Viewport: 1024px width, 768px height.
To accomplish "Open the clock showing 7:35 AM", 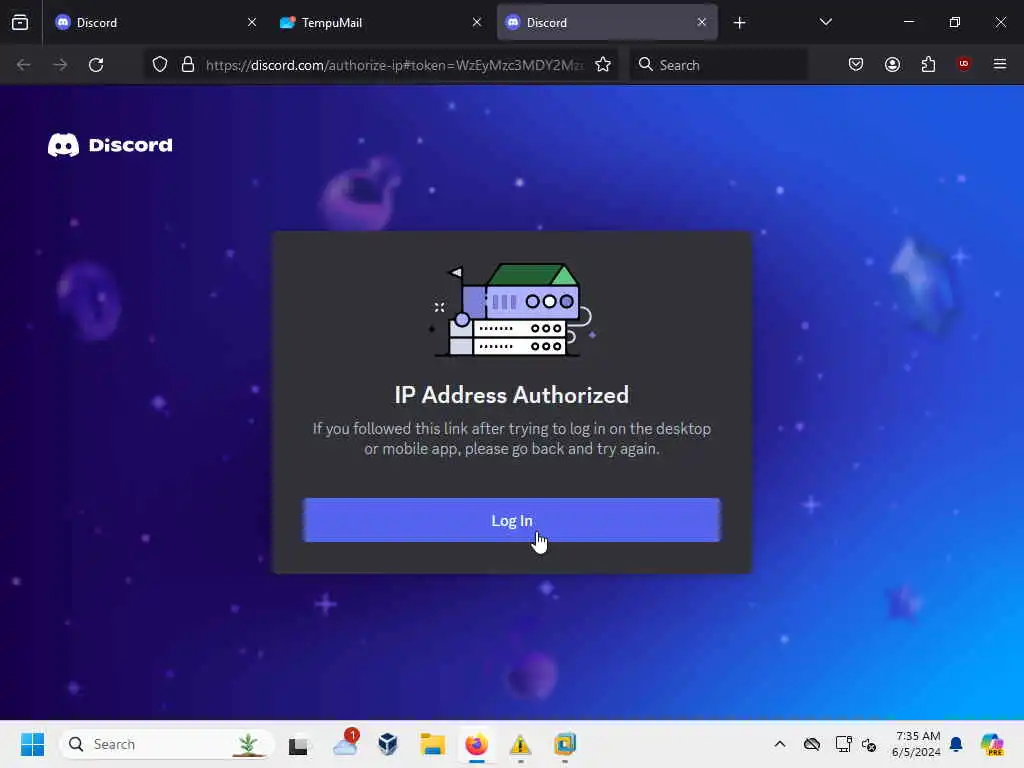I will click(916, 744).
